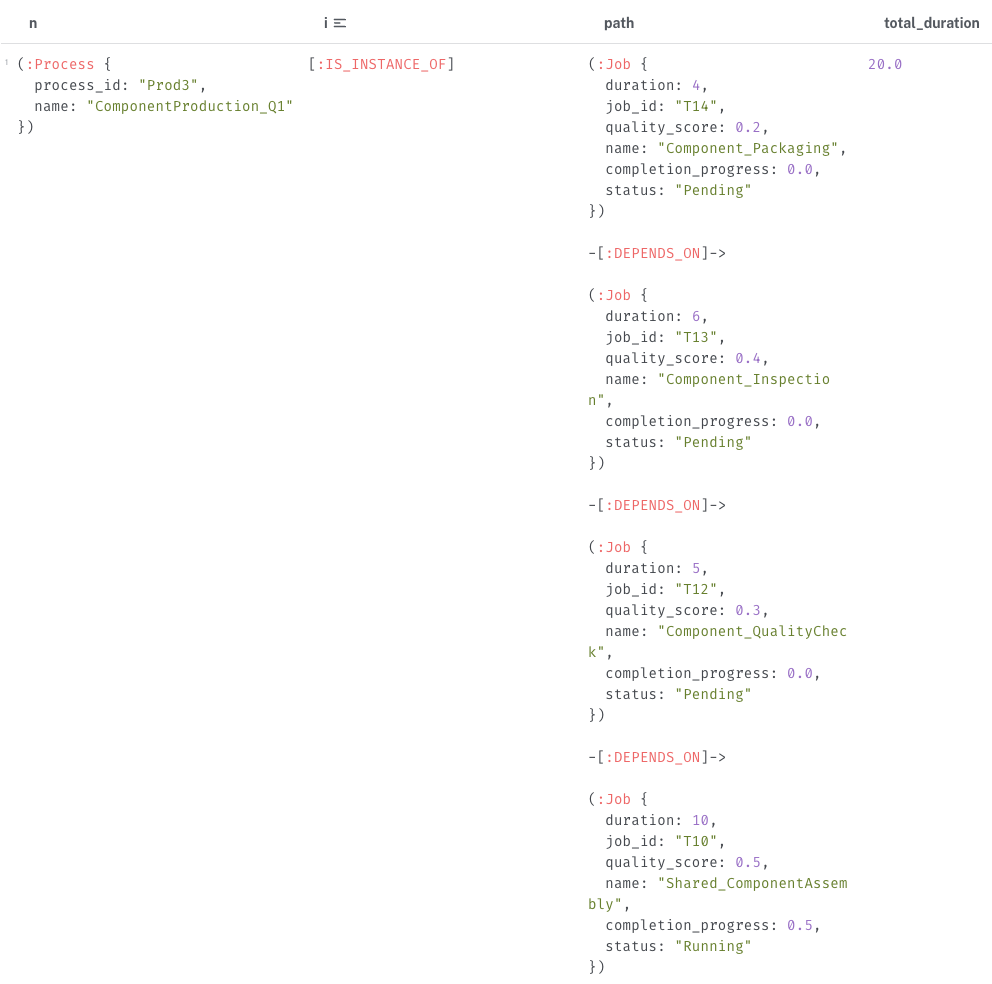992x984 pixels.
Task: Click the n column header
Action: [33, 23]
